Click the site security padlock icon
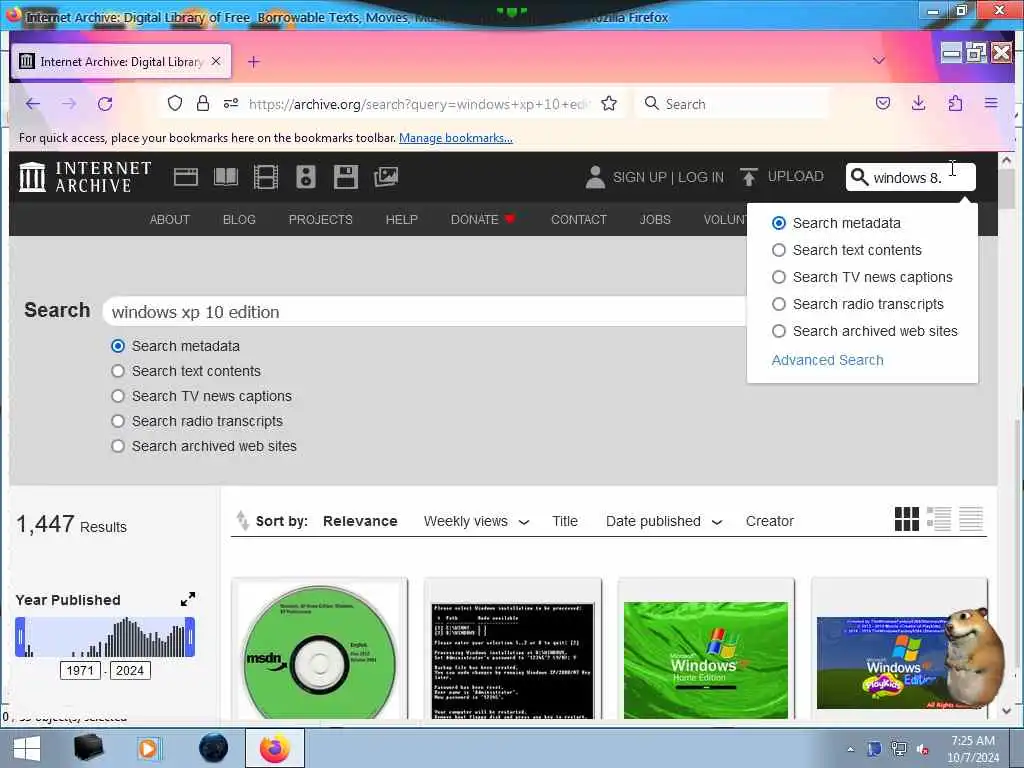 click(203, 103)
